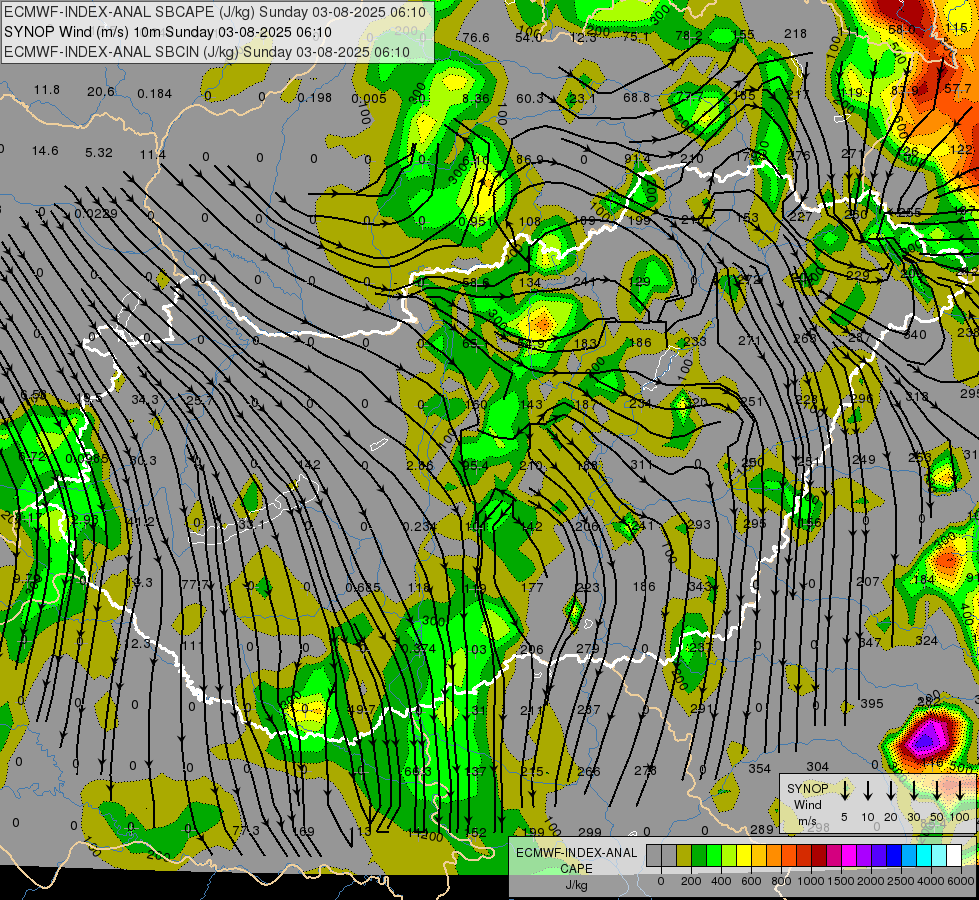979x900 pixels.
Task: Click map value '8.36'
Action: [476, 99]
